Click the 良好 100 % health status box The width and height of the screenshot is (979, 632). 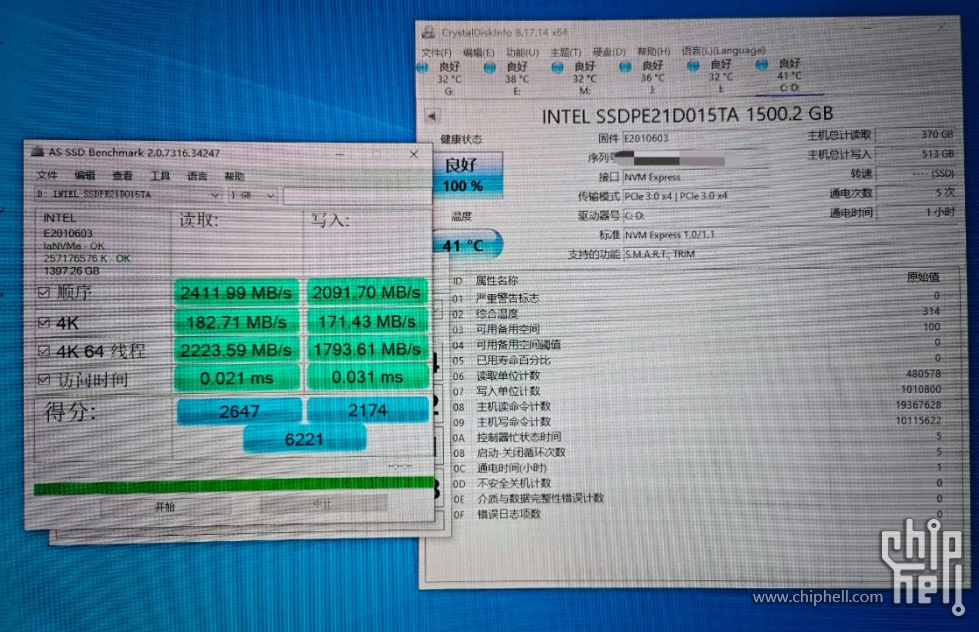(468, 175)
